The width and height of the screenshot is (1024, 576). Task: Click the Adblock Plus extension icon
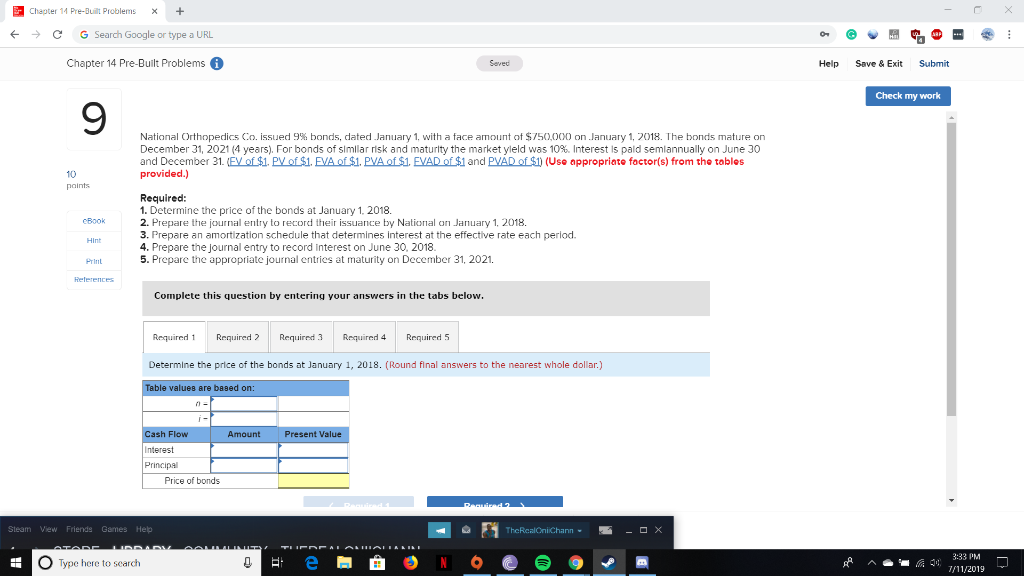tap(937, 33)
